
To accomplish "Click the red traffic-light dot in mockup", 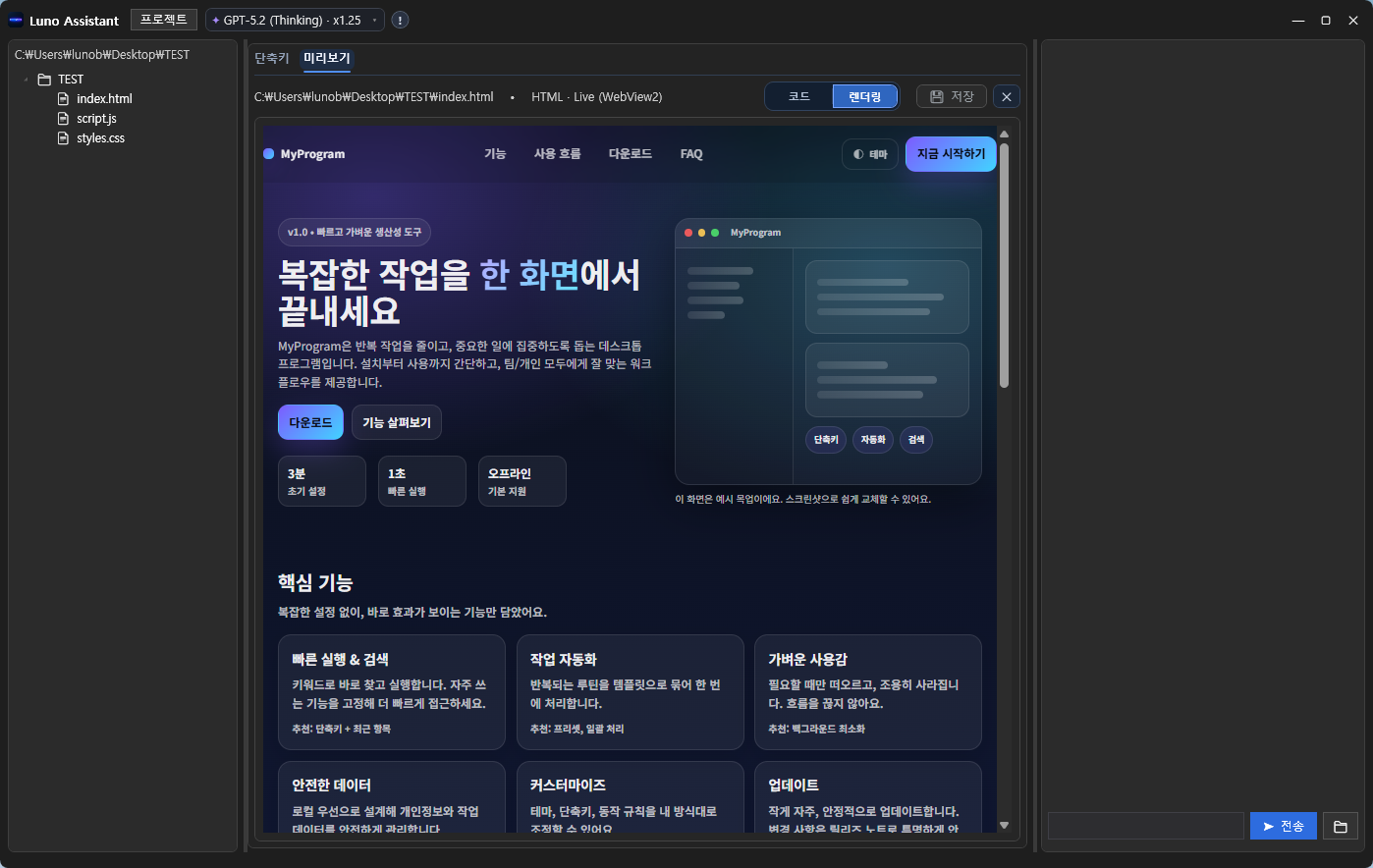I will (x=687, y=232).
